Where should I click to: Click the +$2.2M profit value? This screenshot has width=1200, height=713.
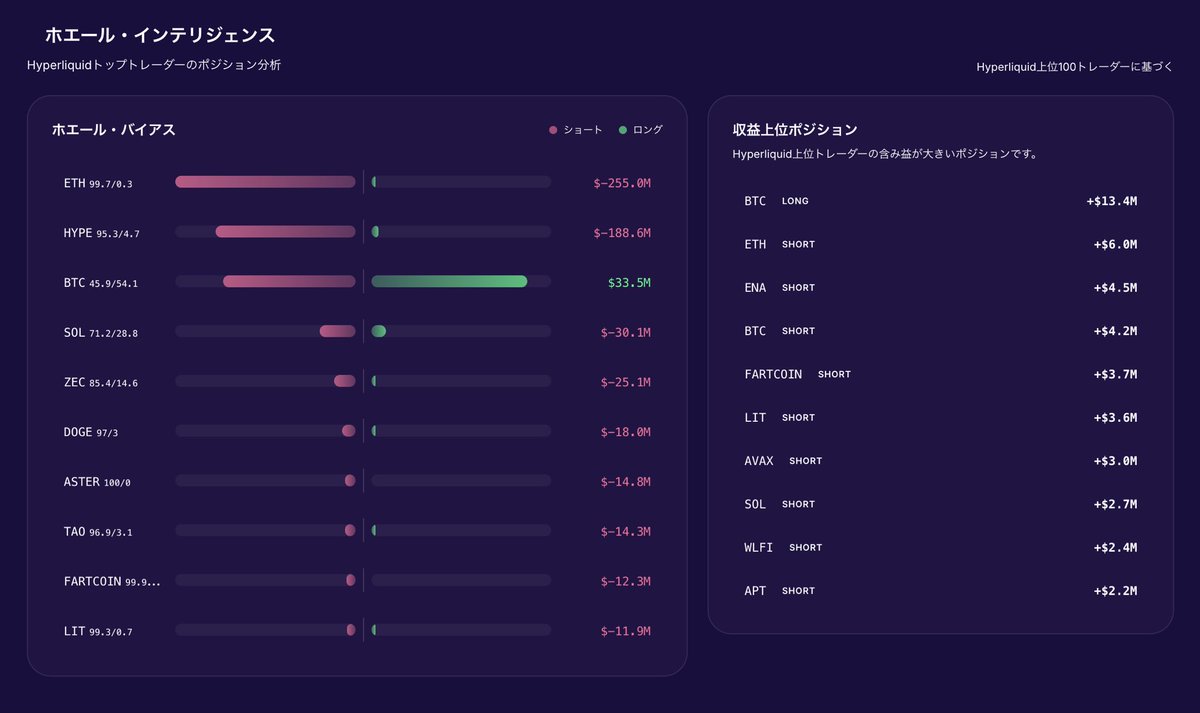point(1116,591)
